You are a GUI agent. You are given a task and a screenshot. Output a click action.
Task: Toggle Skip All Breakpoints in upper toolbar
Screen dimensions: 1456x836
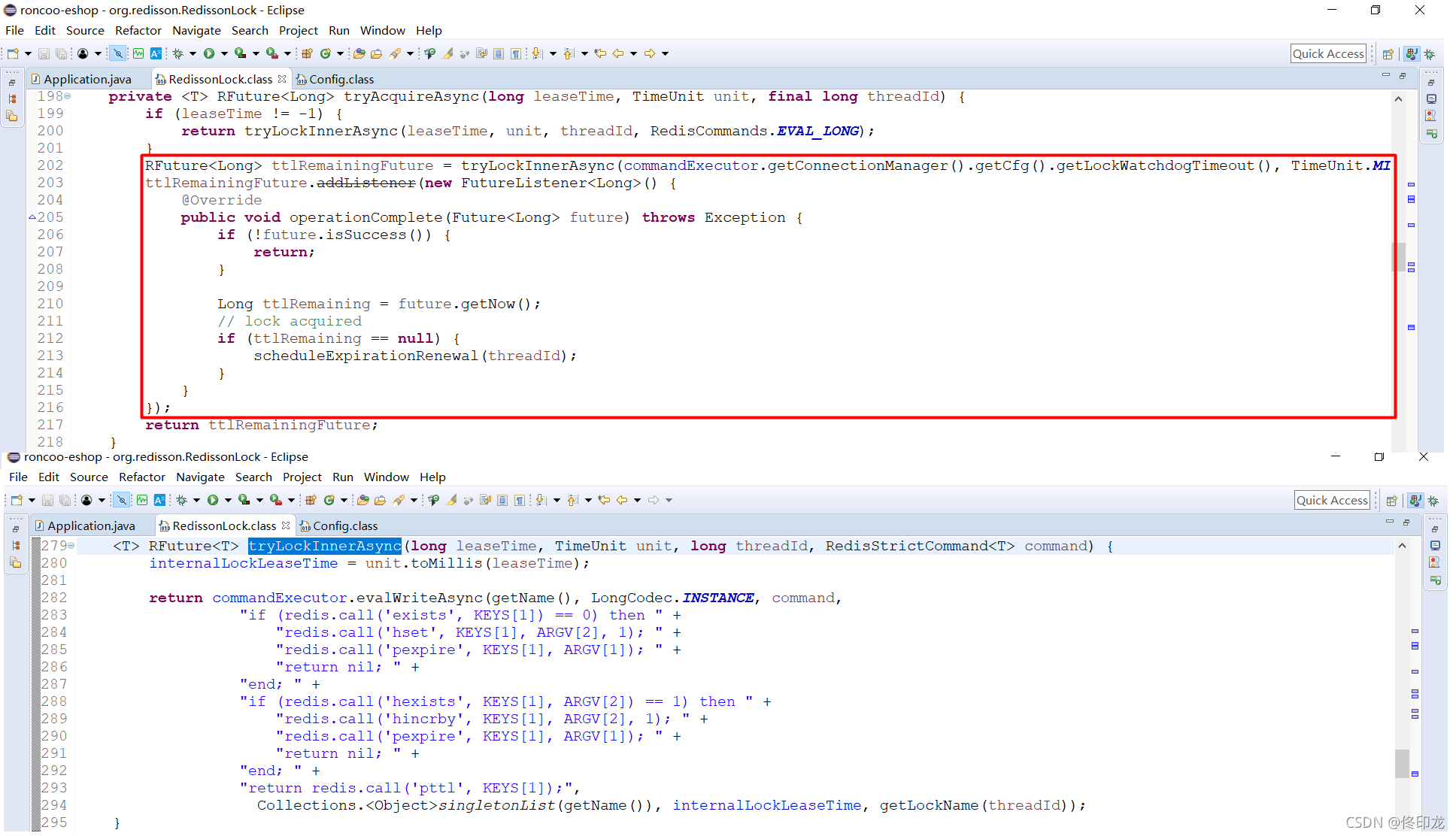point(118,53)
